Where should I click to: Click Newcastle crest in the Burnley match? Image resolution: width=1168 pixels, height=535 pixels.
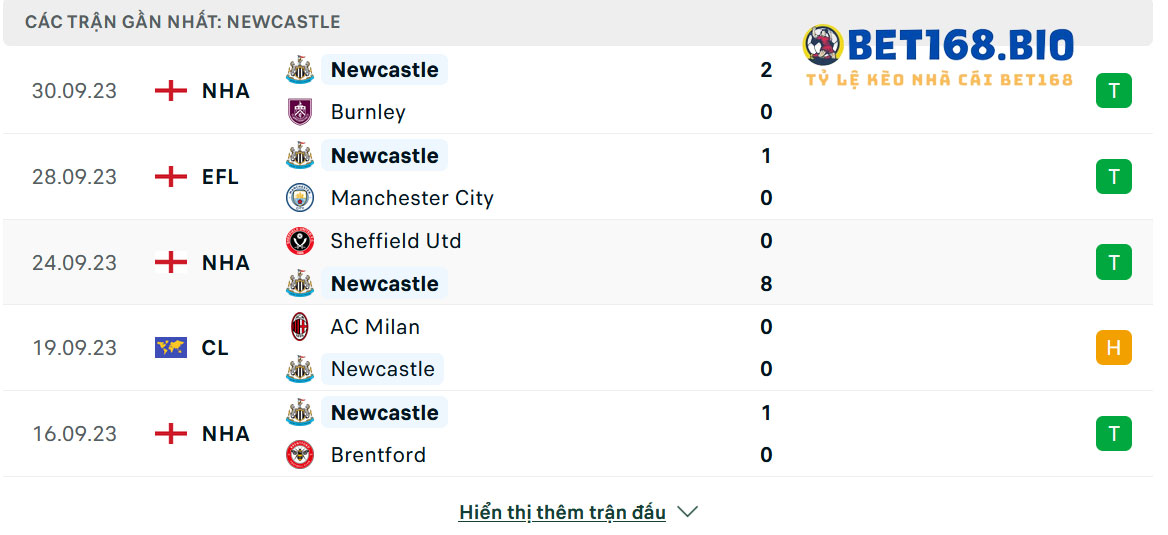300,70
